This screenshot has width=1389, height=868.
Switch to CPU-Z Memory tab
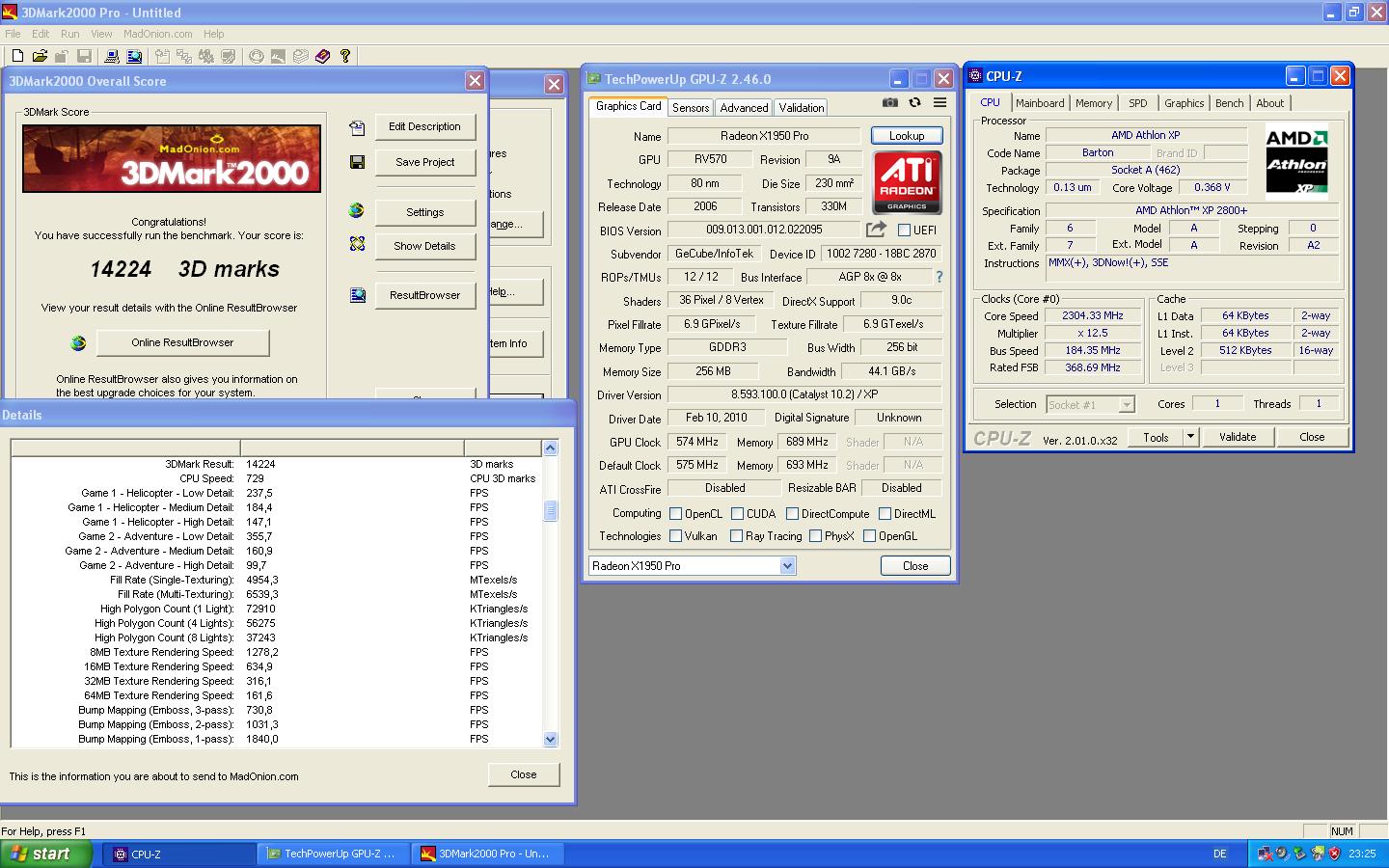click(x=1094, y=103)
